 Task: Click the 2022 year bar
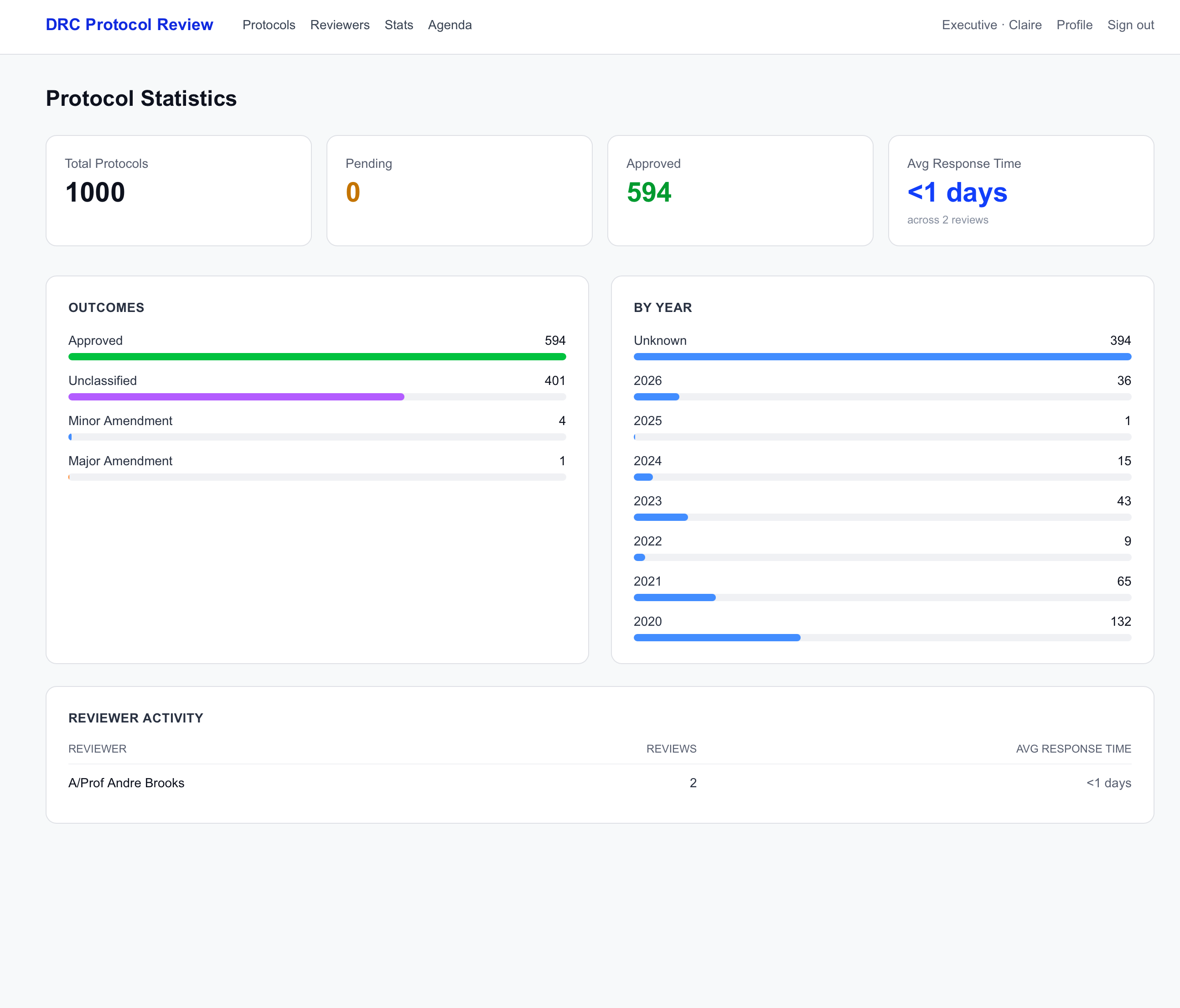(x=882, y=557)
